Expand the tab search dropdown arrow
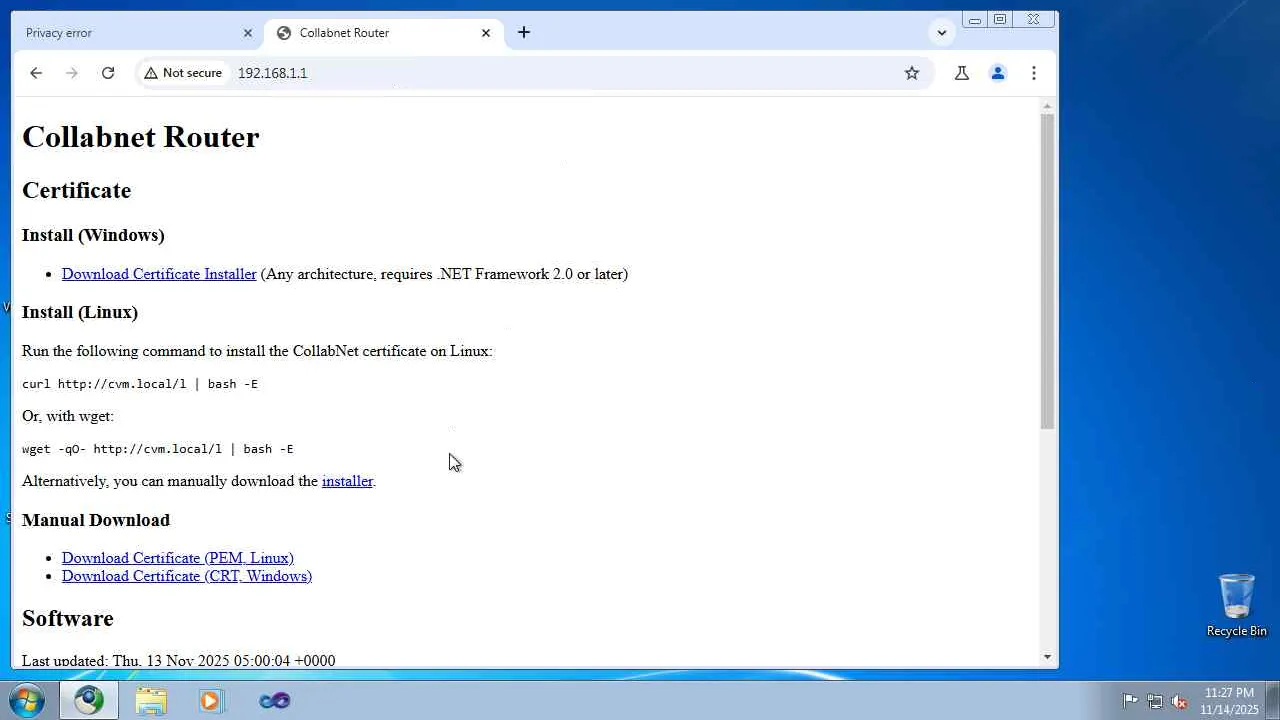Image resolution: width=1280 pixels, height=720 pixels. (x=941, y=33)
